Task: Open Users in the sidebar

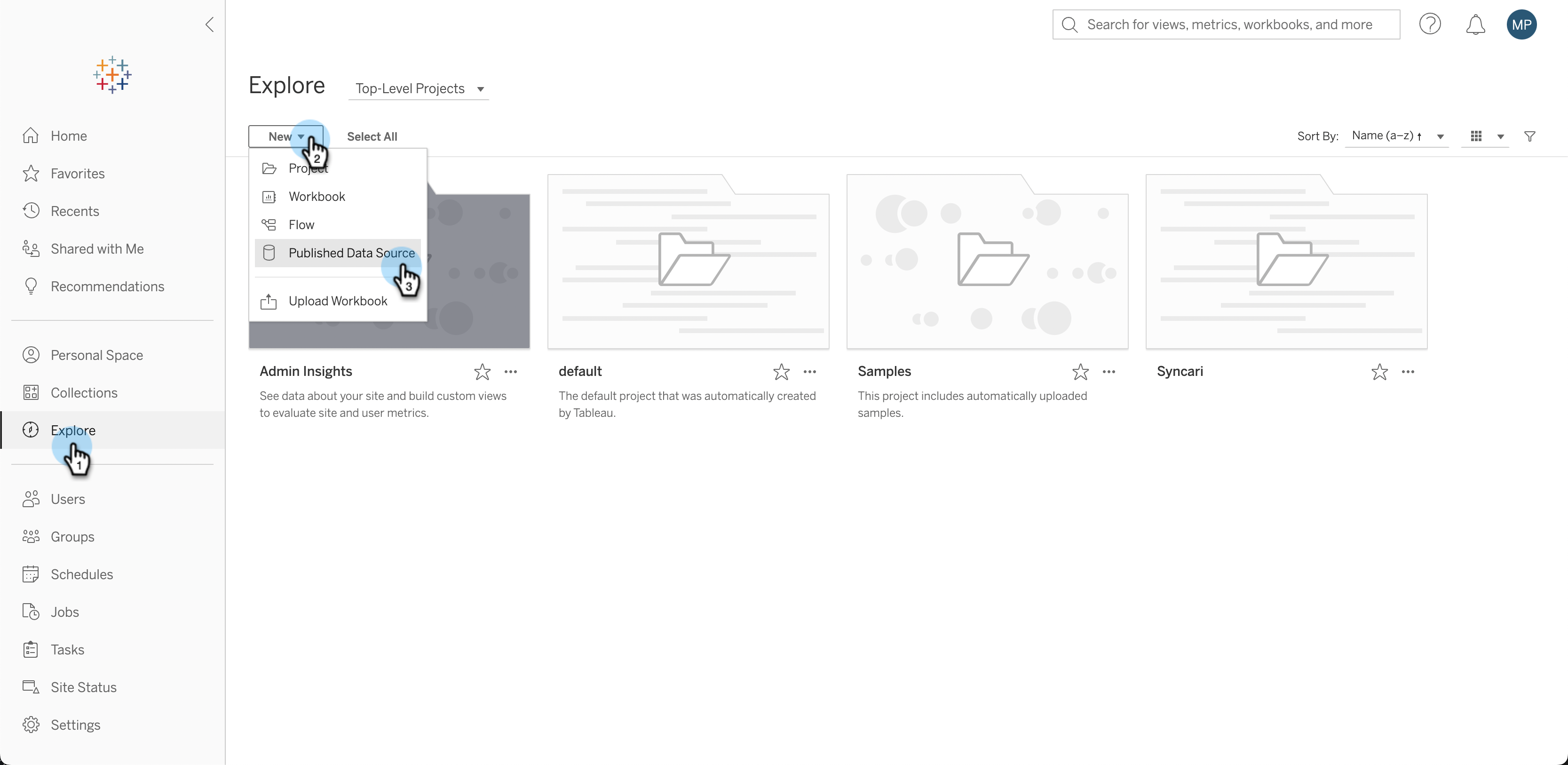Action: tap(112, 500)
